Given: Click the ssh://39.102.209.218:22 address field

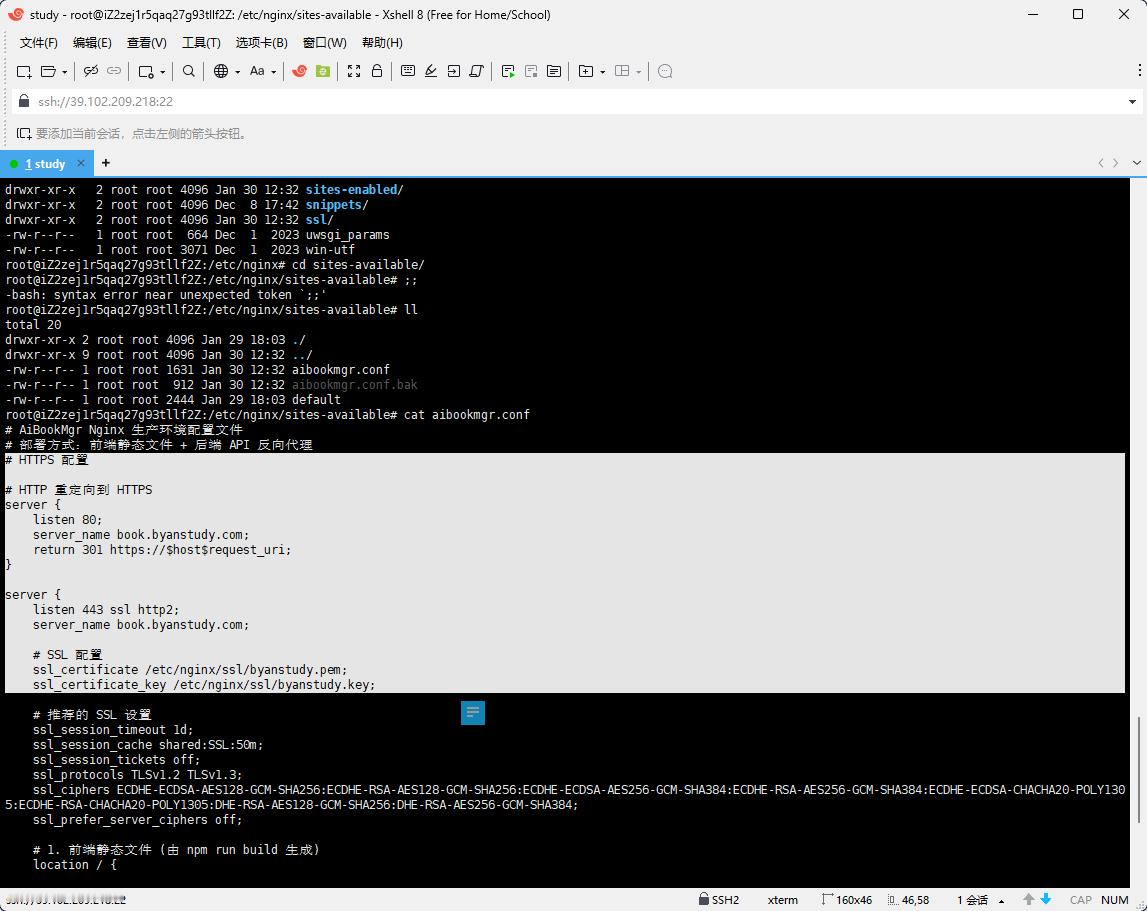Looking at the screenshot, I should pyautogui.click(x=578, y=102).
